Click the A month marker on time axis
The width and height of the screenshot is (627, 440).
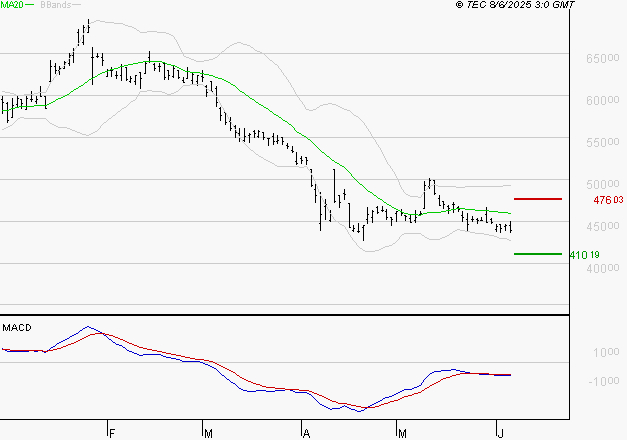pyautogui.click(x=306, y=433)
